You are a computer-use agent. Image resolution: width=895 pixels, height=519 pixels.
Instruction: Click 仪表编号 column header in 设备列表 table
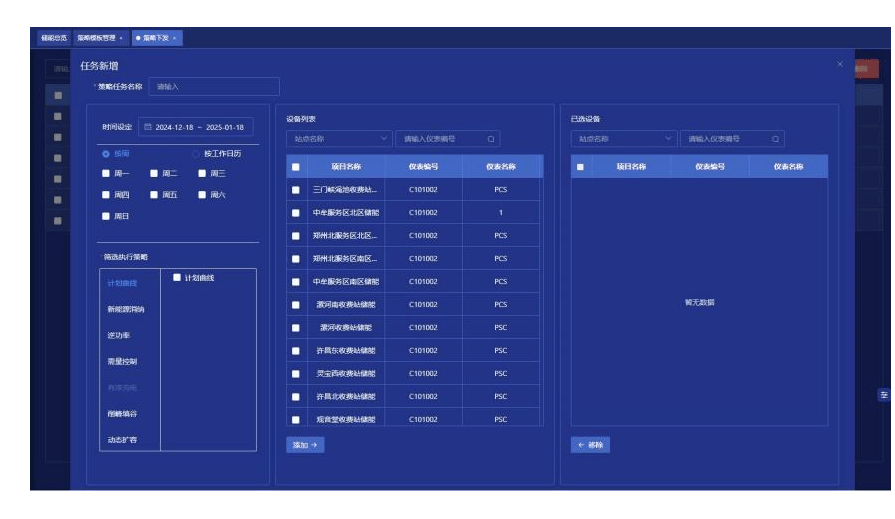tap(424, 167)
